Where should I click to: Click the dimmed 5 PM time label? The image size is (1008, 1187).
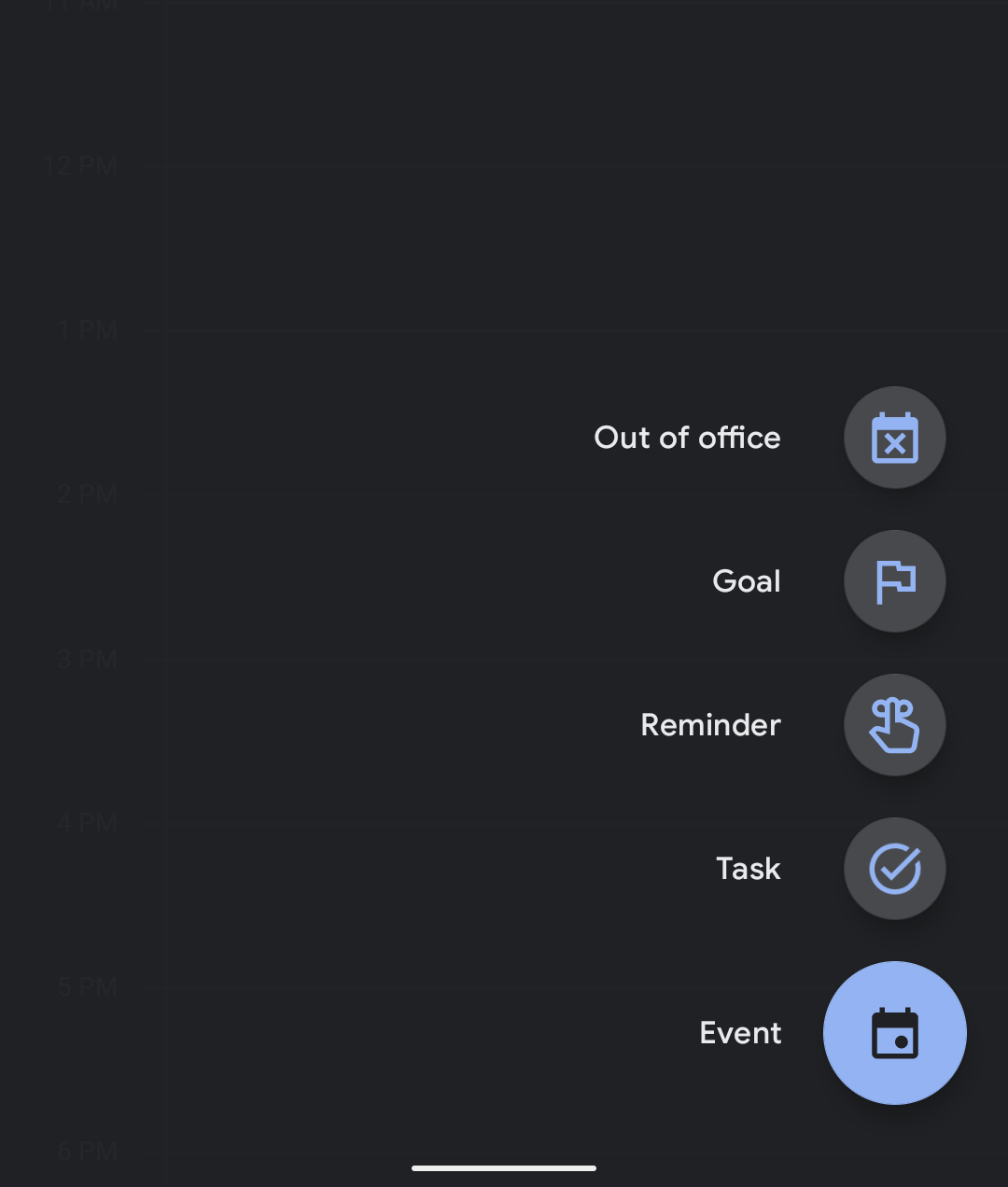tap(87, 987)
